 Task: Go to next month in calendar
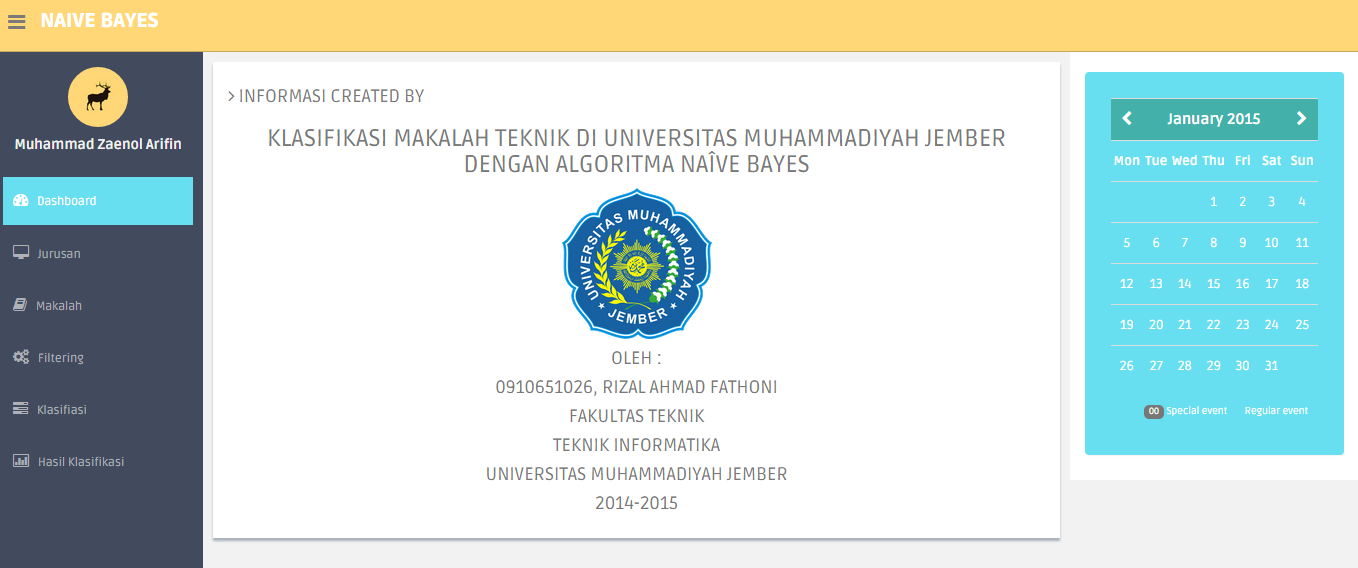(1301, 118)
